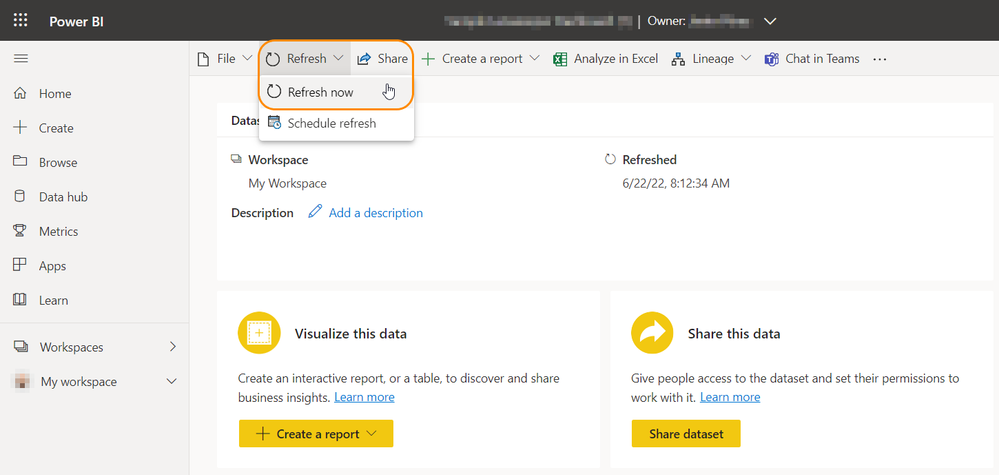Click Add a description link
The height and width of the screenshot is (475, 999).
pos(375,213)
